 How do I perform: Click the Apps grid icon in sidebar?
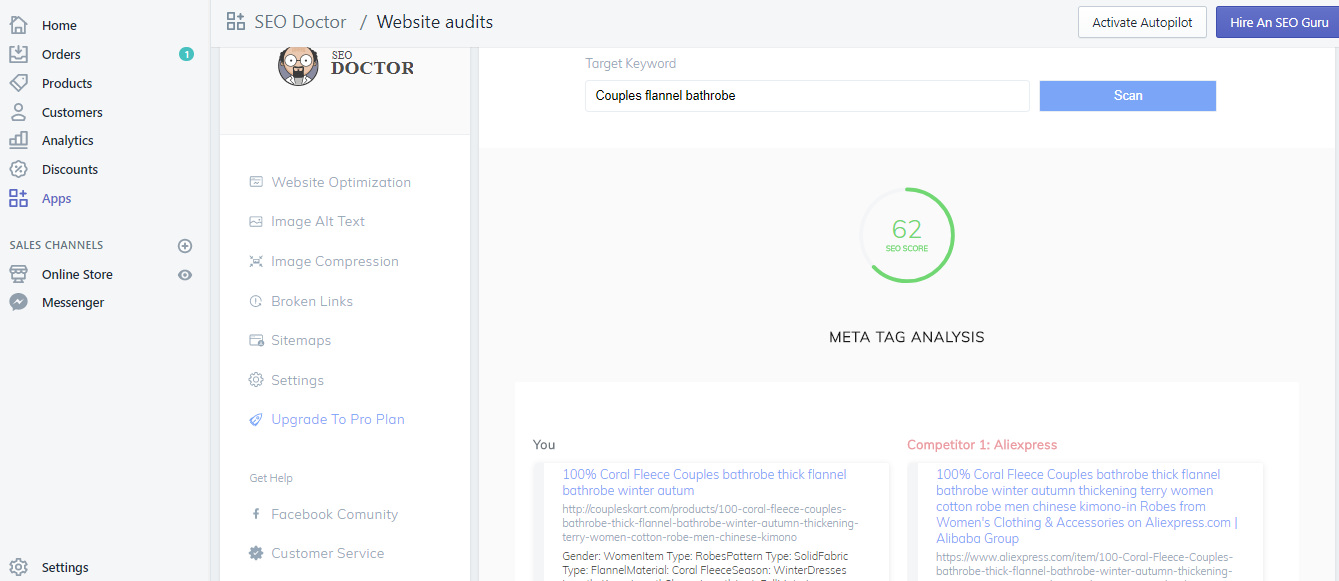pos(18,198)
